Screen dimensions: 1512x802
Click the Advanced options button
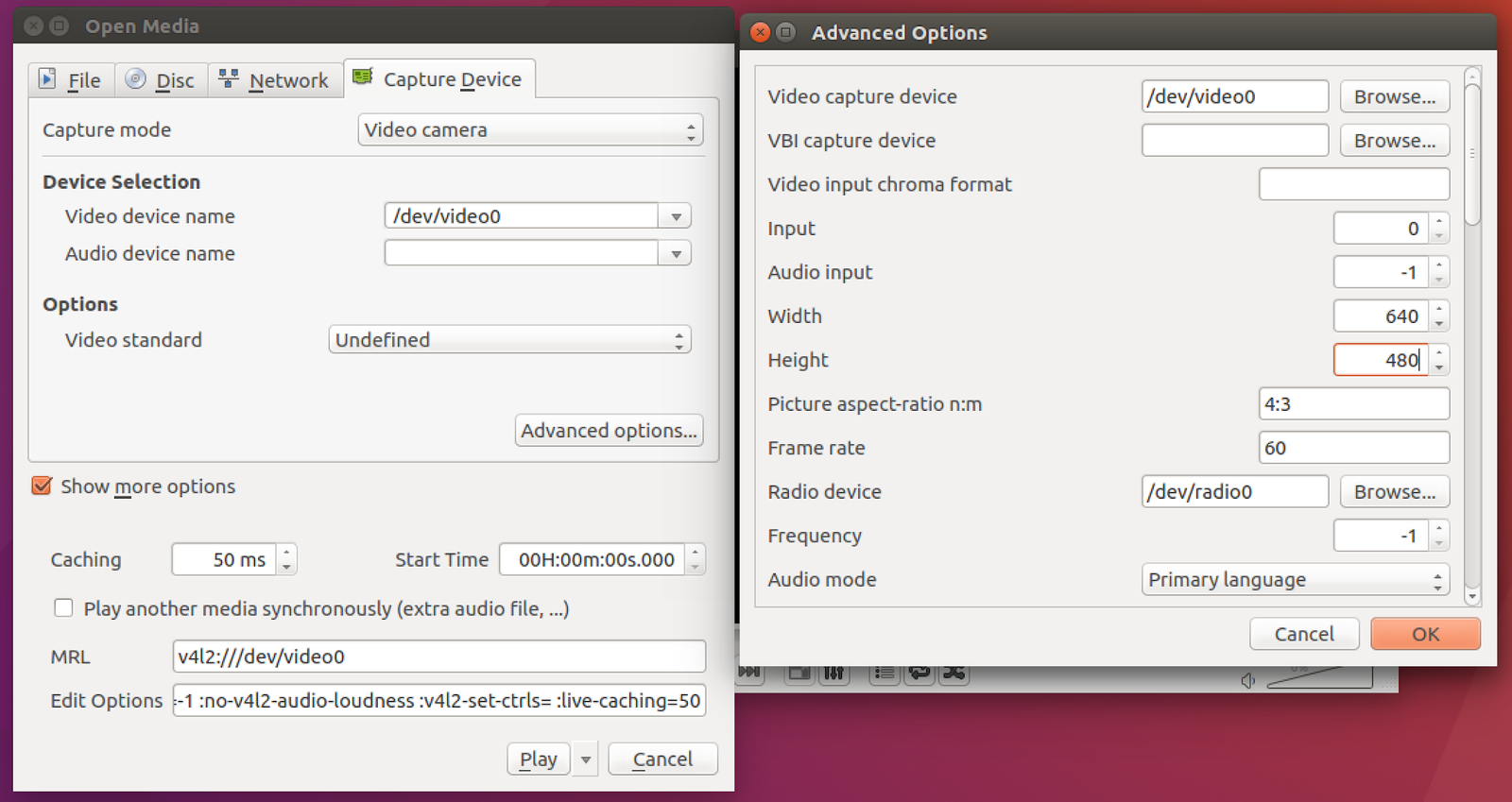click(609, 431)
